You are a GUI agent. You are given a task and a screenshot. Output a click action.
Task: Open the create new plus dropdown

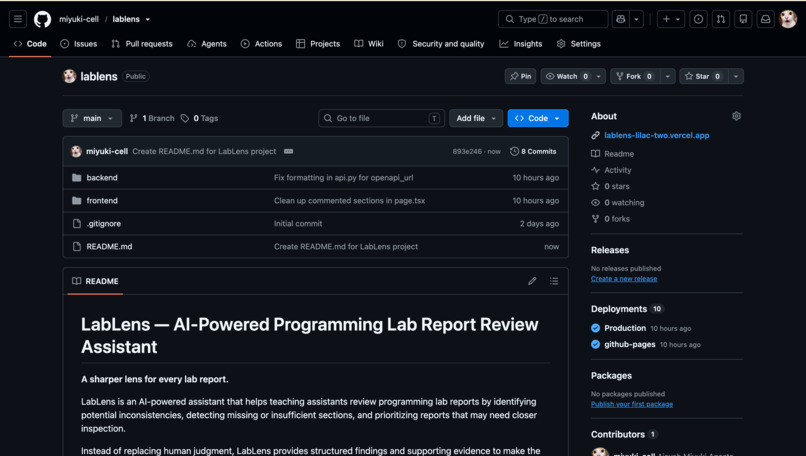point(671,19)
